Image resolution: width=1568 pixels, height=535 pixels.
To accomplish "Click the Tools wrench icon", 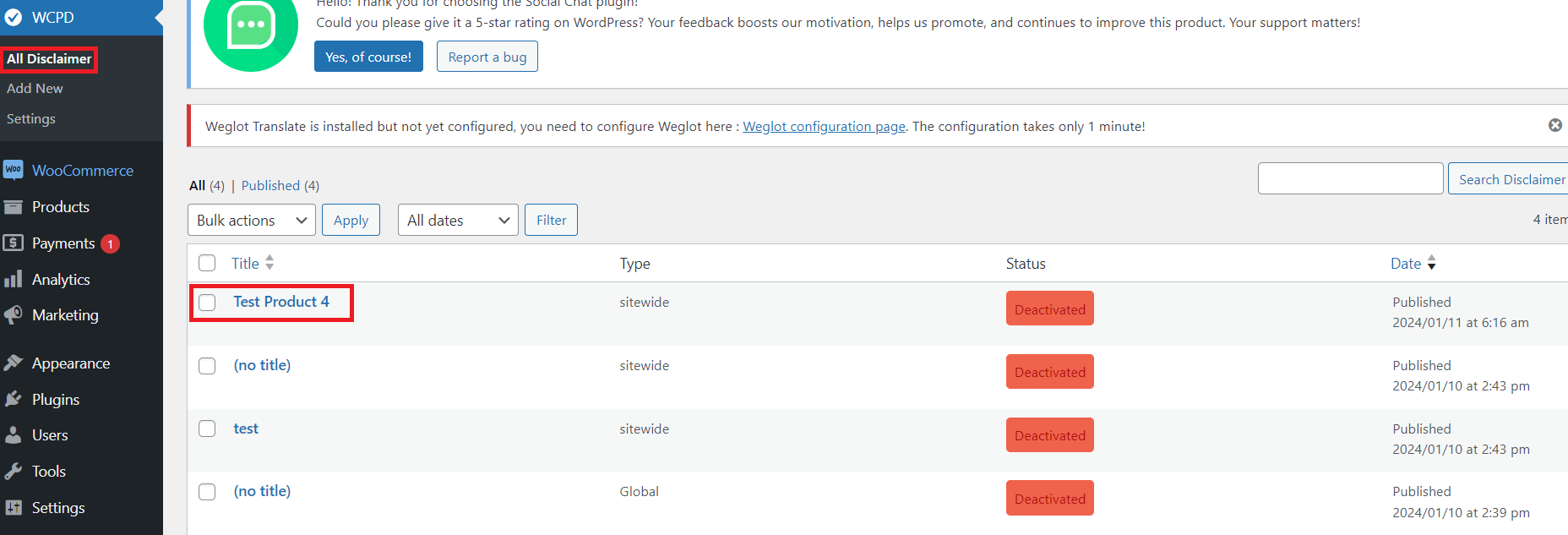I will click(x=14, y=471).
